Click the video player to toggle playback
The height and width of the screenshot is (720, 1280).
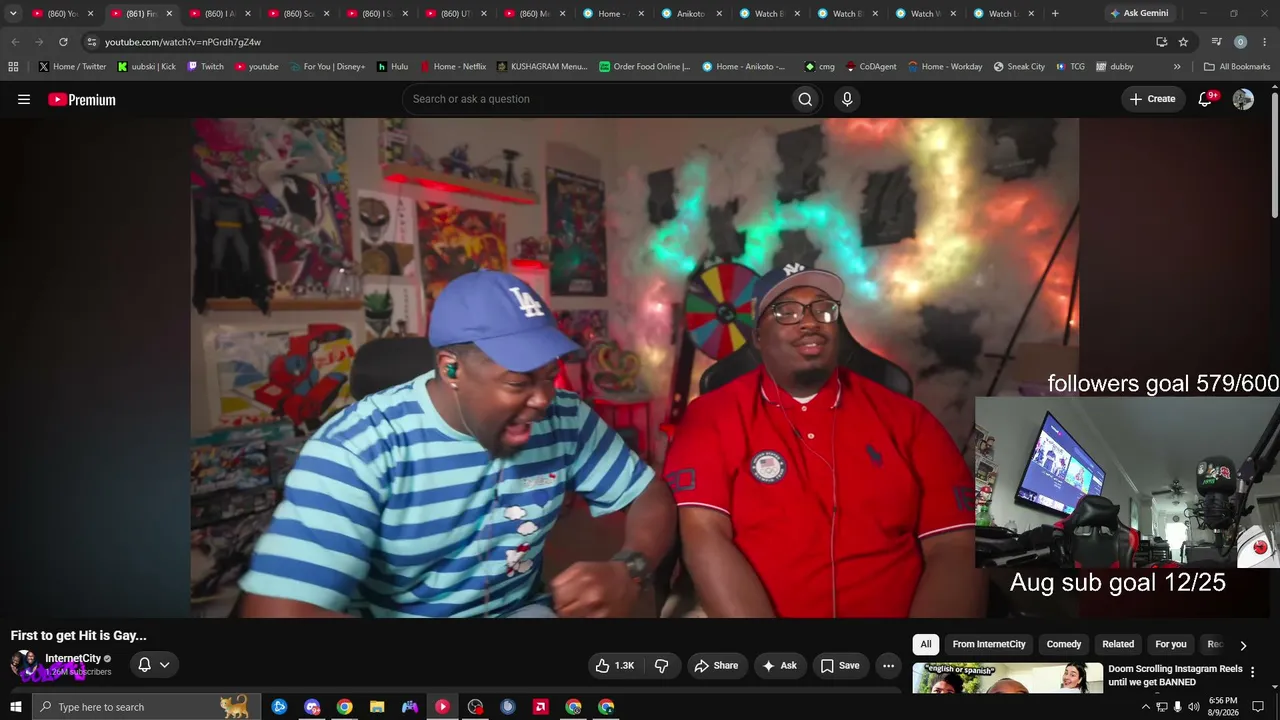635,367
